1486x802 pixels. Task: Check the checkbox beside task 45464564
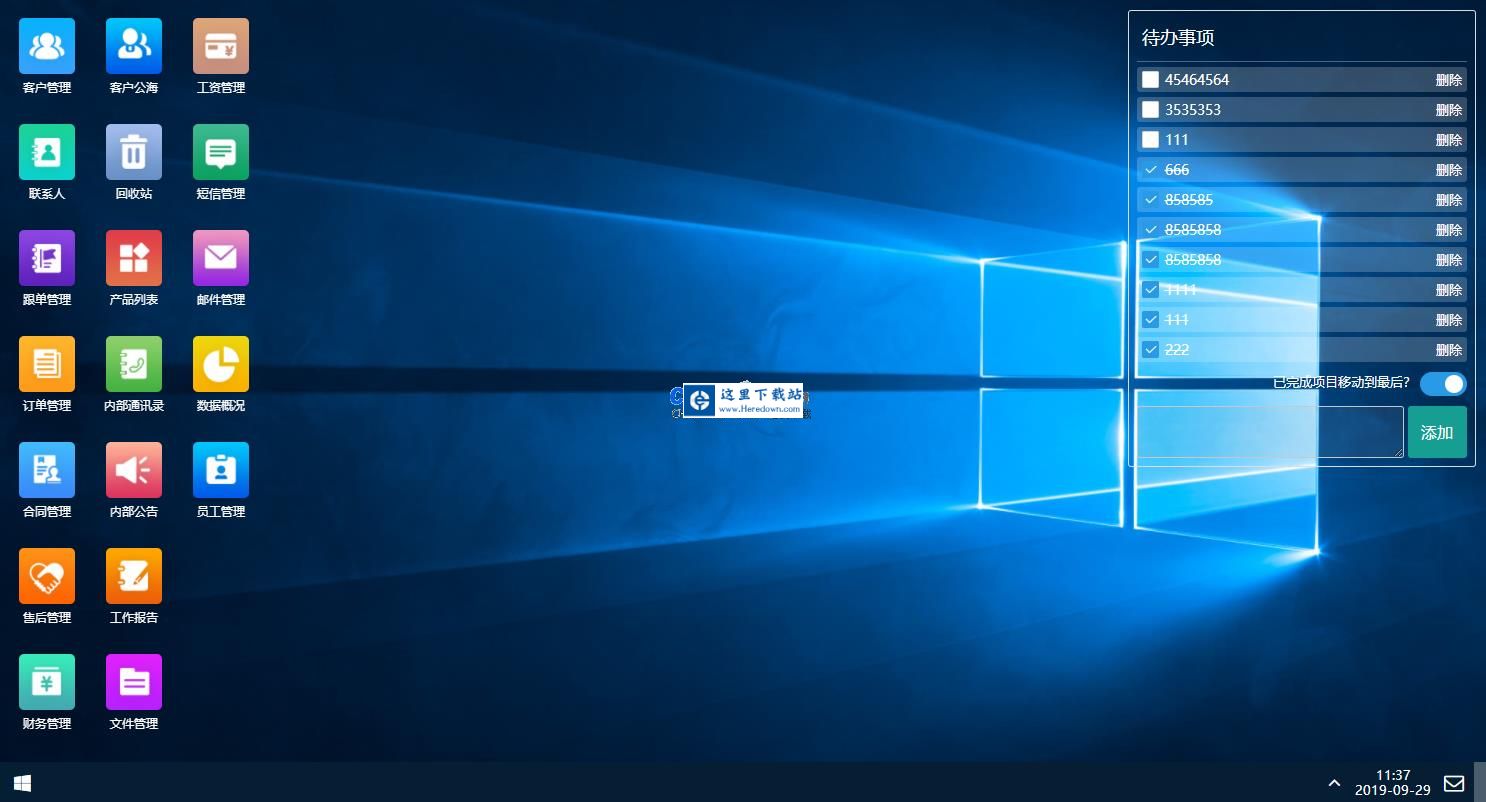point(1150,79)
